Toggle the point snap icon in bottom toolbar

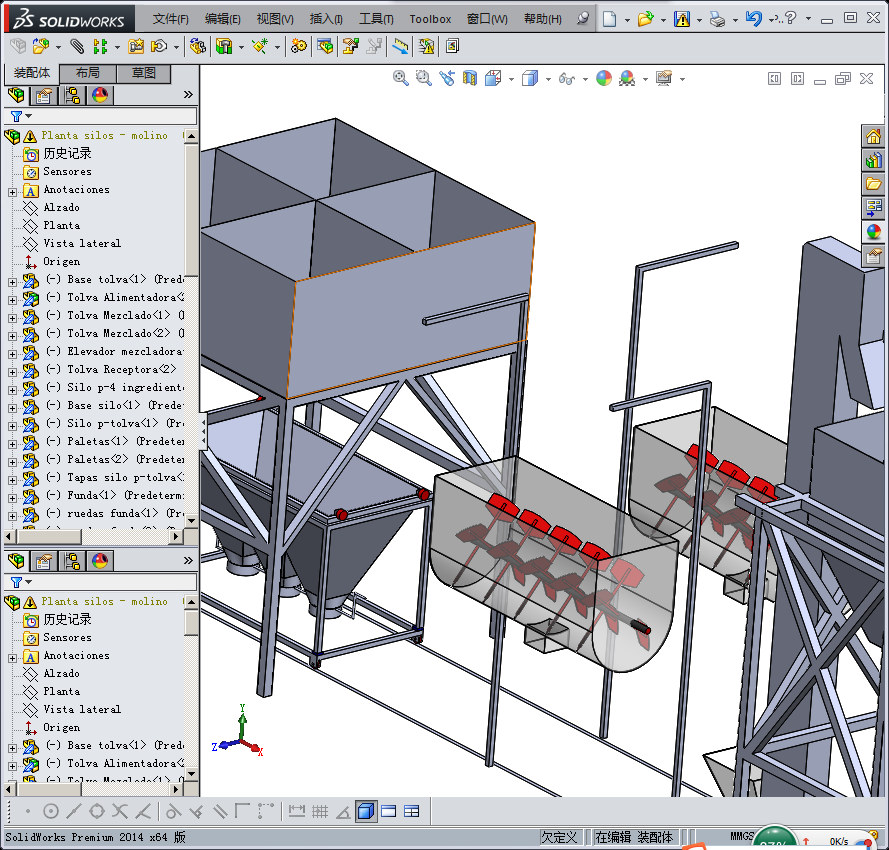pyautogui.click(x=27, y=811)
